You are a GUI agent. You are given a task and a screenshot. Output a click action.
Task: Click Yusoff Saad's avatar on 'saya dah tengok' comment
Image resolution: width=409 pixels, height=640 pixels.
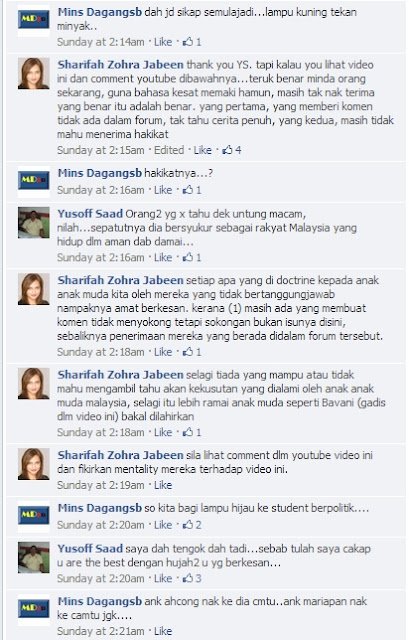point(33,558)
